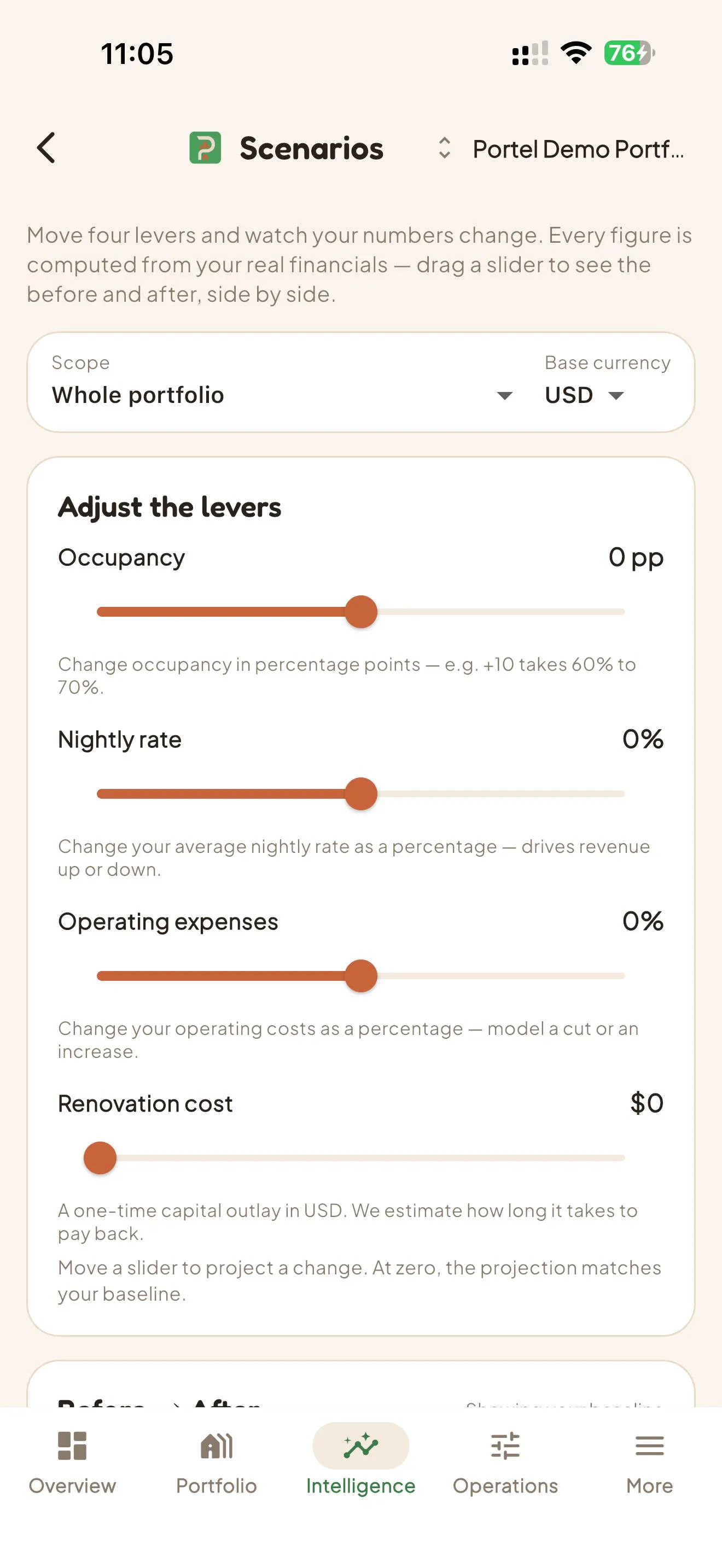
Task: Select the Intelligence chart icon
Action: point(360,1445)
